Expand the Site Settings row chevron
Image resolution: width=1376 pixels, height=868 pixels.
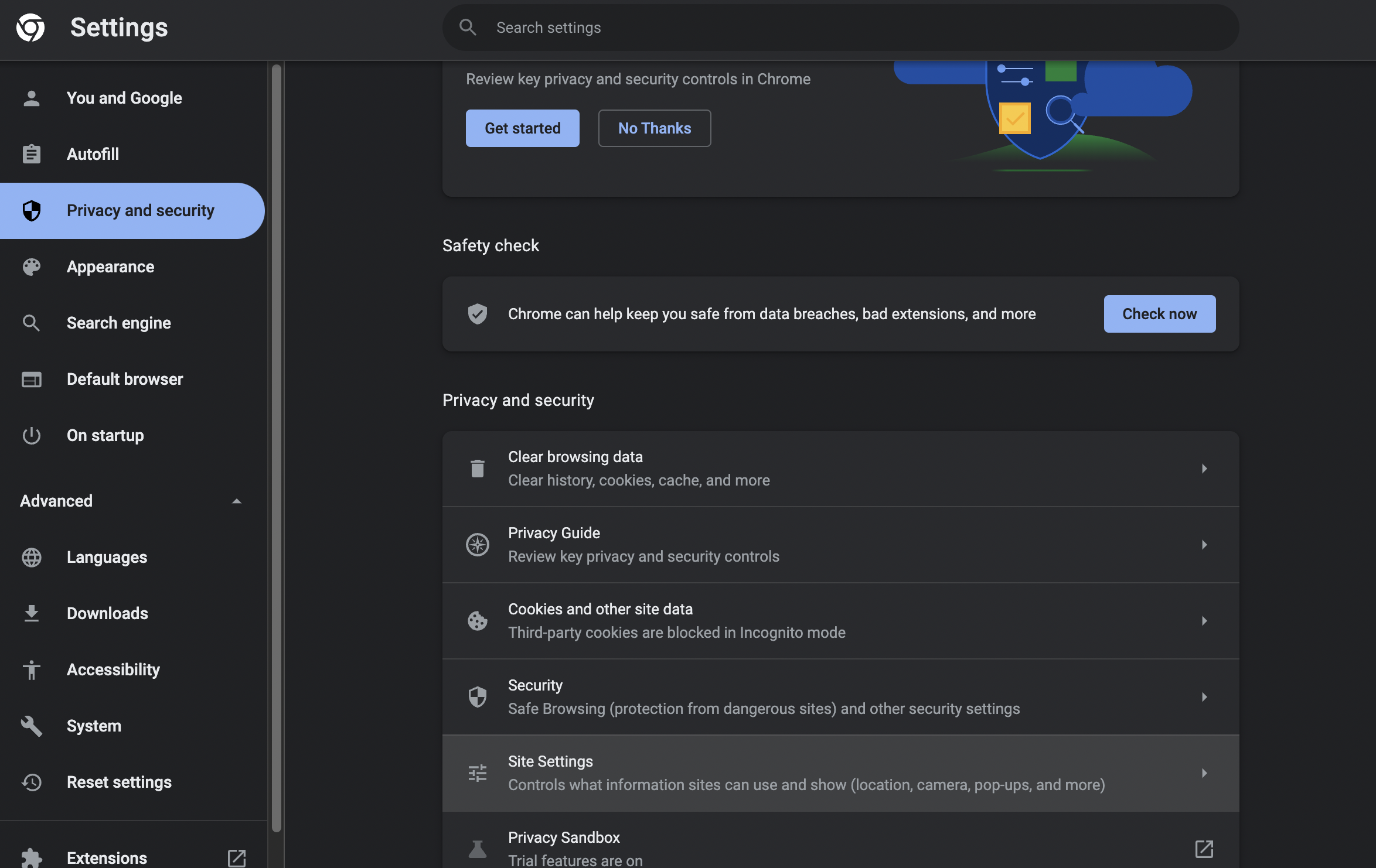click(x=1205, y=773)
